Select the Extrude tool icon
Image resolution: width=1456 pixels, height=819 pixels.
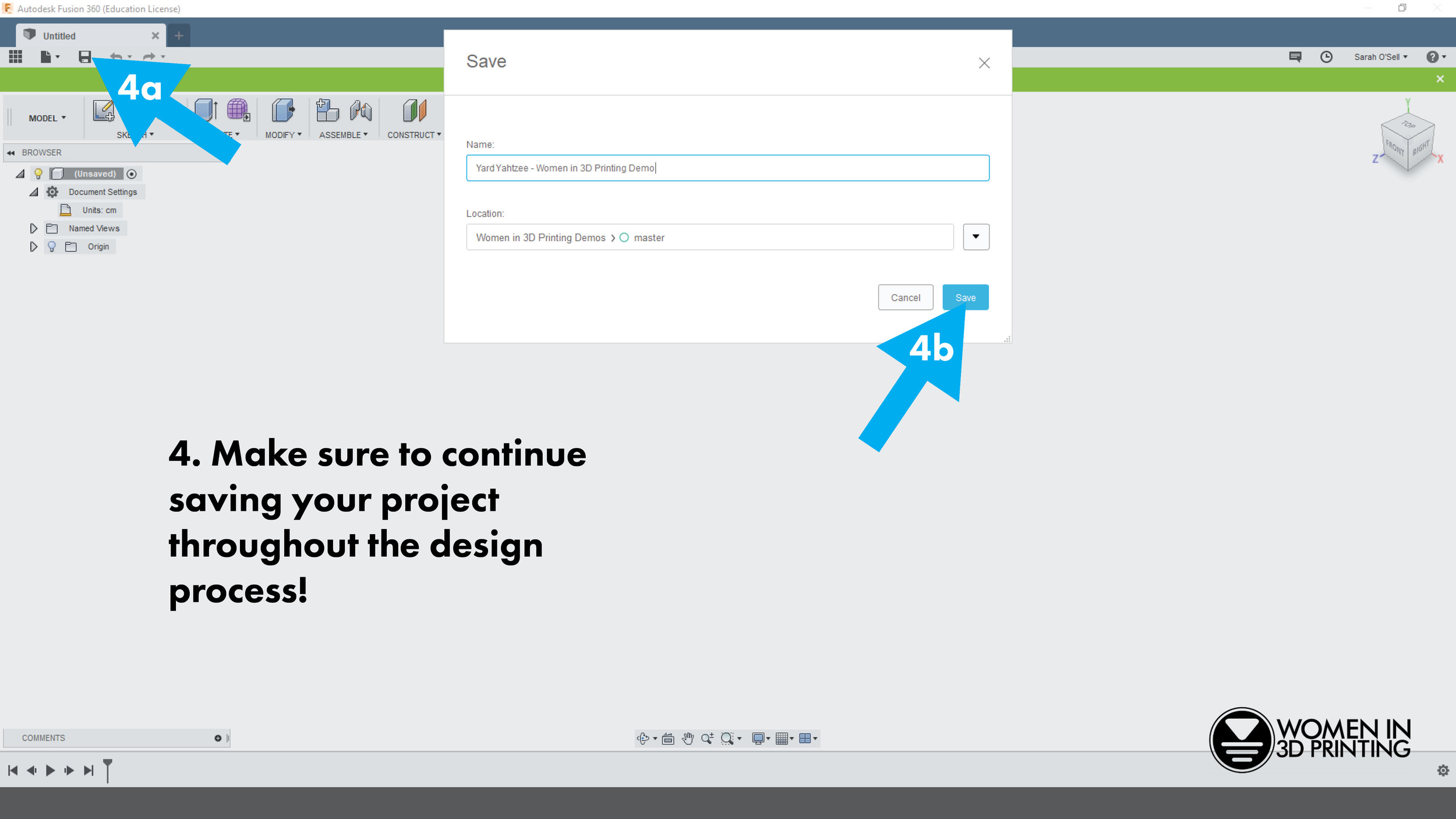pos(206,110)
